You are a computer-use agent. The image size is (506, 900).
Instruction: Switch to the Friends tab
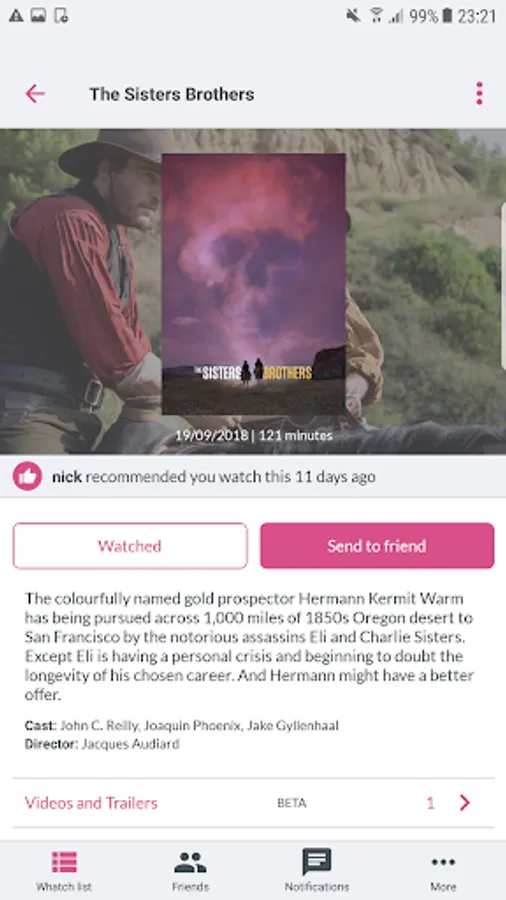[190, 871]
